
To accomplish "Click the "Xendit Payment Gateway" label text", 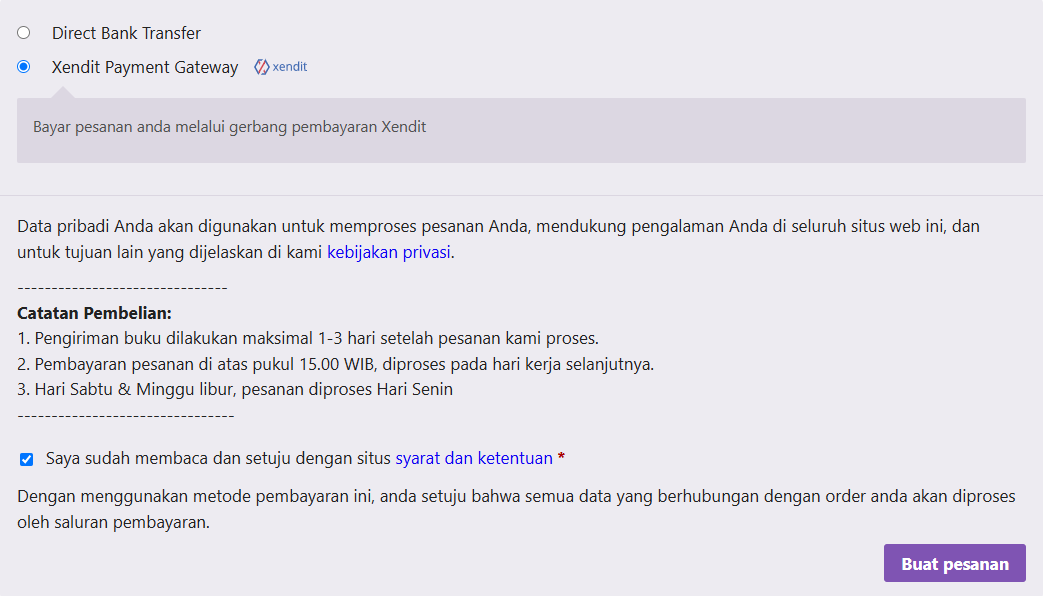I will click(145, 67).
